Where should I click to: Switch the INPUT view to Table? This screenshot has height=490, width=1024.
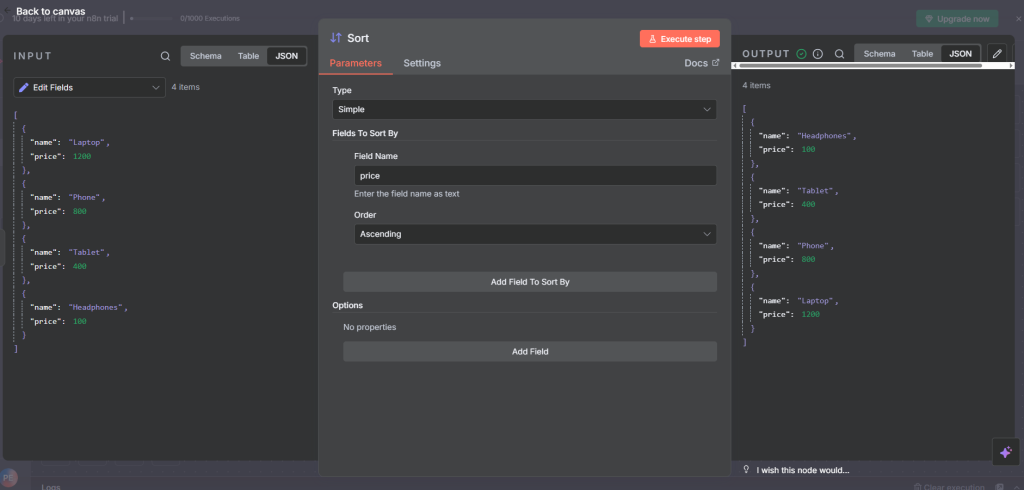[248, 56]
